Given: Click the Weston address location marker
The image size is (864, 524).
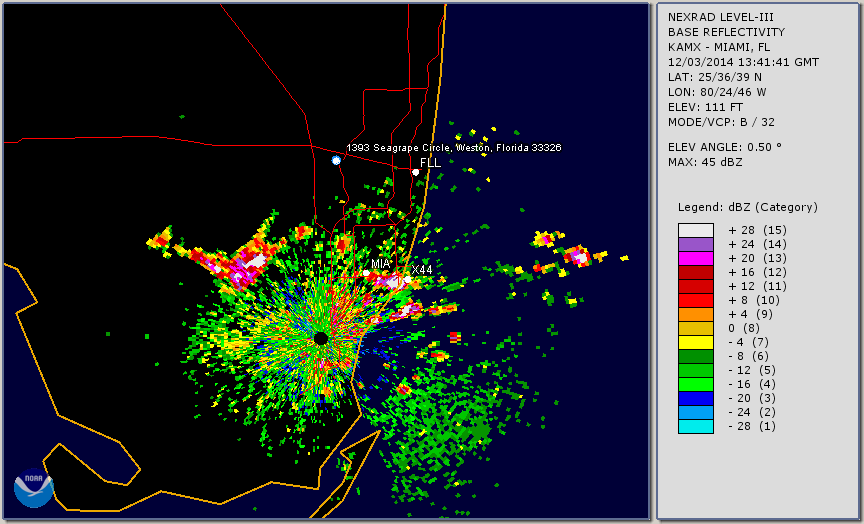Looking at the screenshot, I should tap(336, 160).
